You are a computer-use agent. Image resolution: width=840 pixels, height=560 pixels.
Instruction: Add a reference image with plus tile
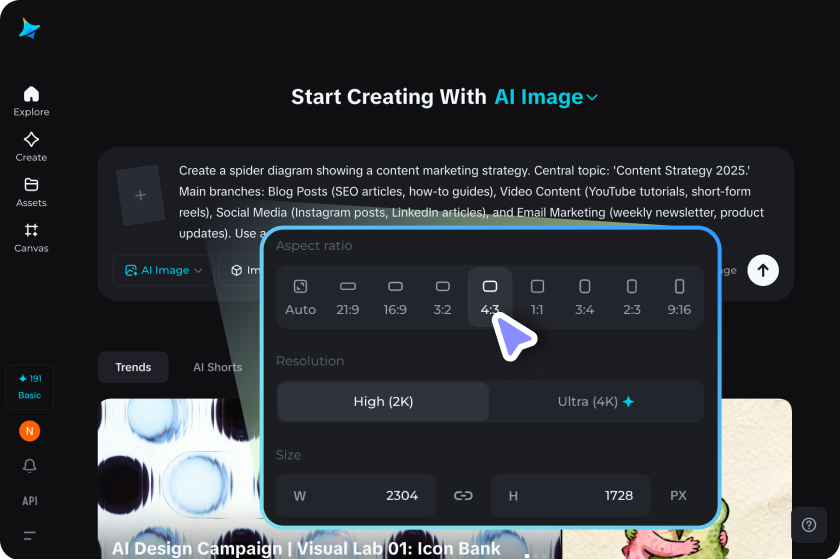pos(140,195)
